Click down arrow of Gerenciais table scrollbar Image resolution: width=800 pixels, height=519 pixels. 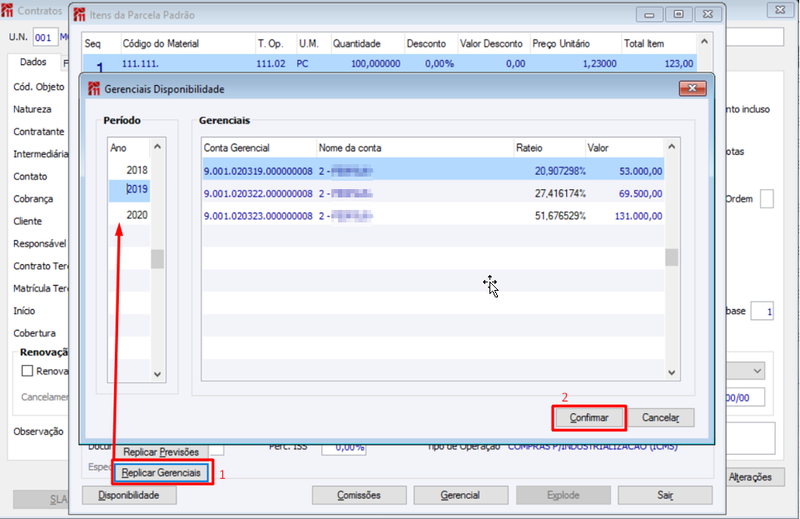point(671,373)
